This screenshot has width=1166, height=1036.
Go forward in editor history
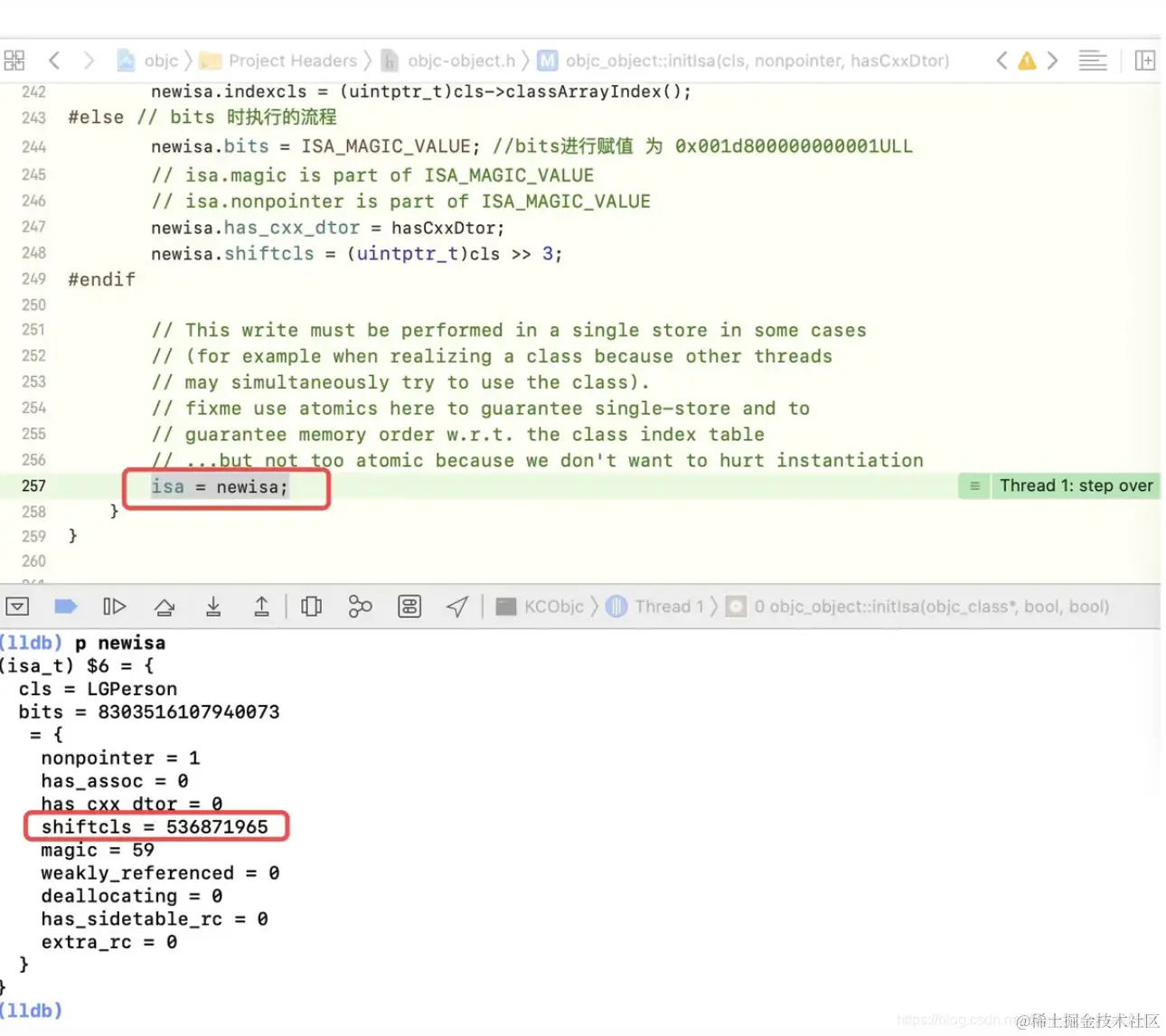pyautogui.click(x=88, y=61)
